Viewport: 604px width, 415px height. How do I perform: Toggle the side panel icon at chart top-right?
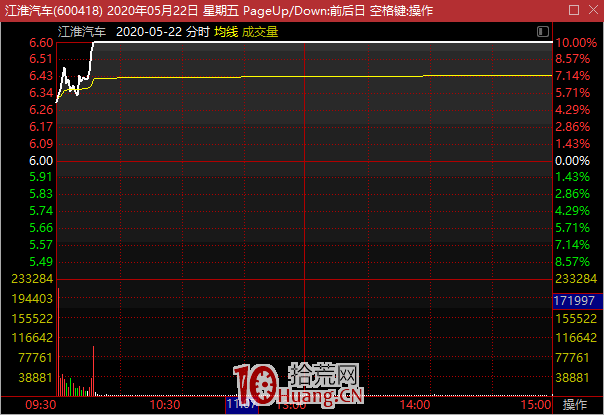[x=542, y=32]
